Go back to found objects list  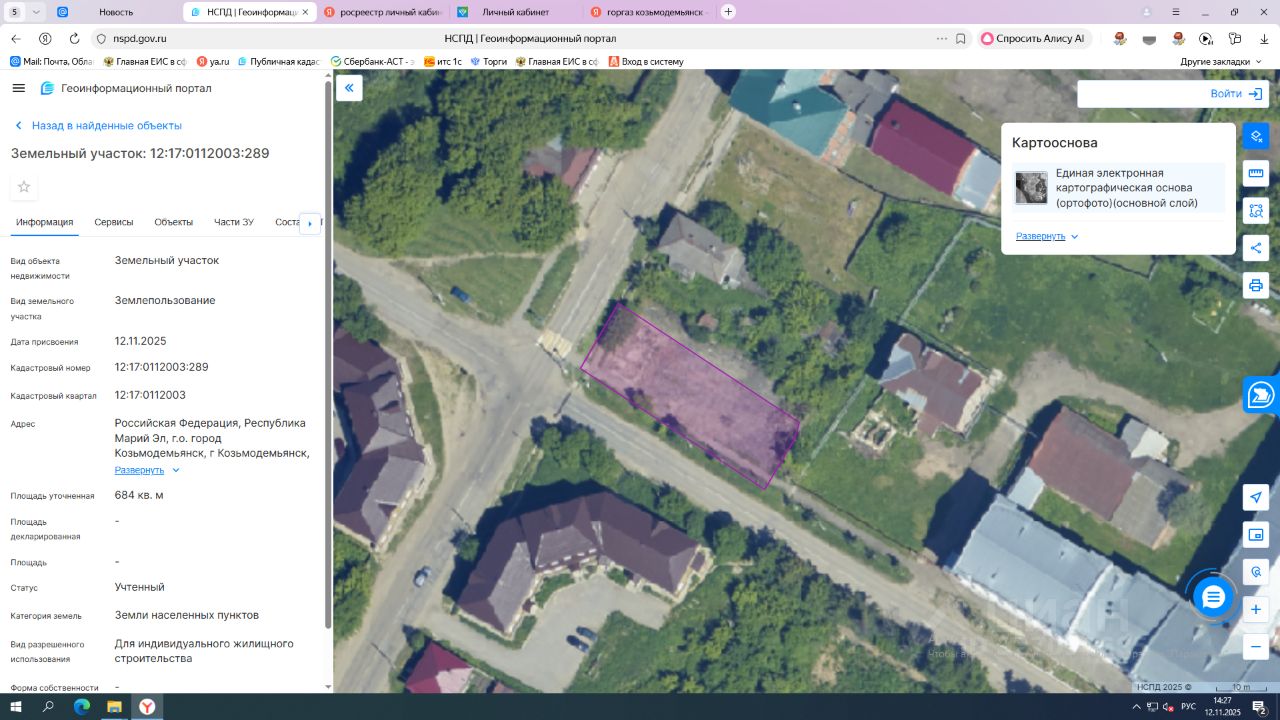pos(98,126)
